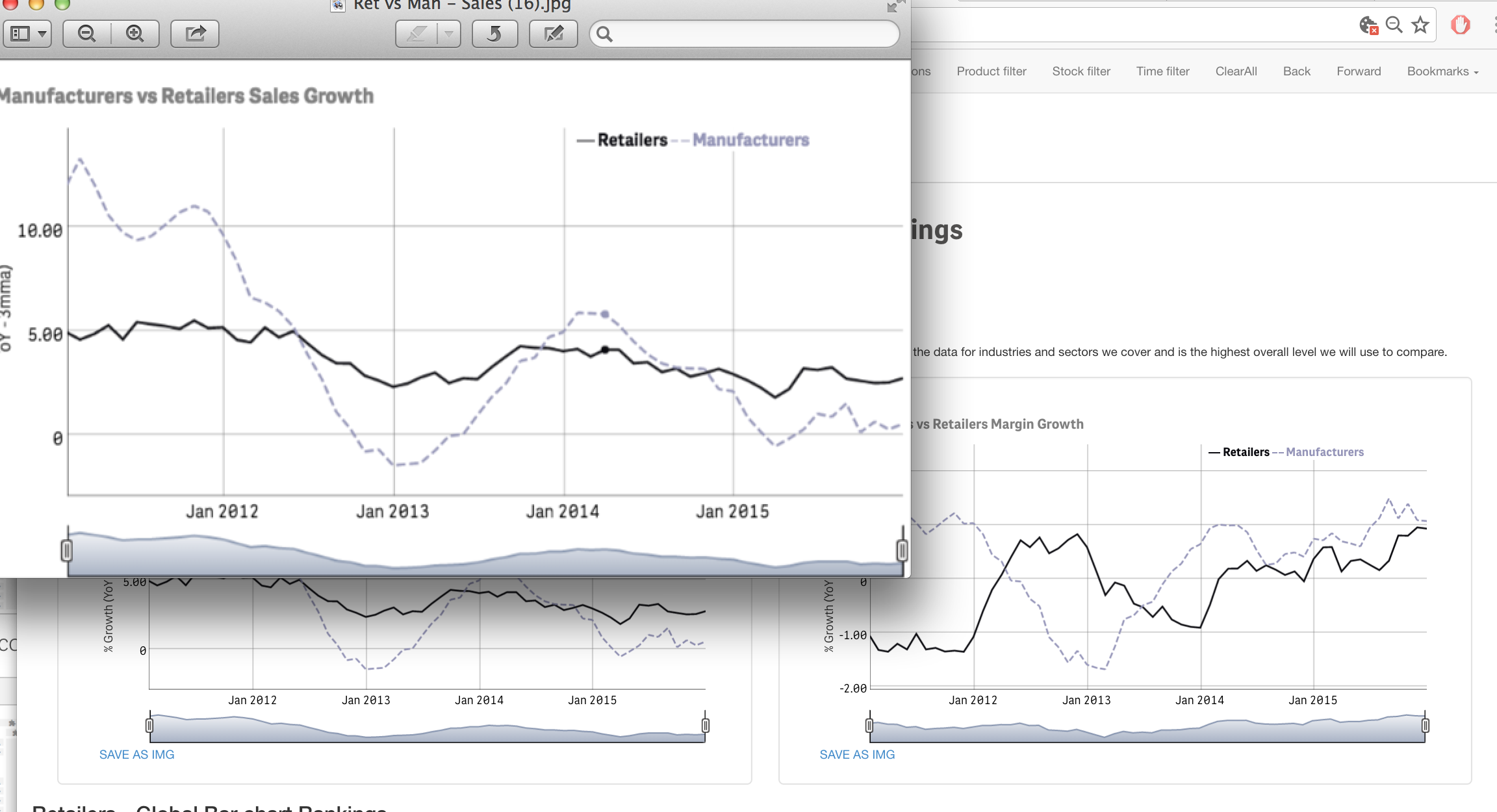Screen dimensions: 1497x812
Task: Click left range handle of sales chart slider
Action: click(149, 725)
